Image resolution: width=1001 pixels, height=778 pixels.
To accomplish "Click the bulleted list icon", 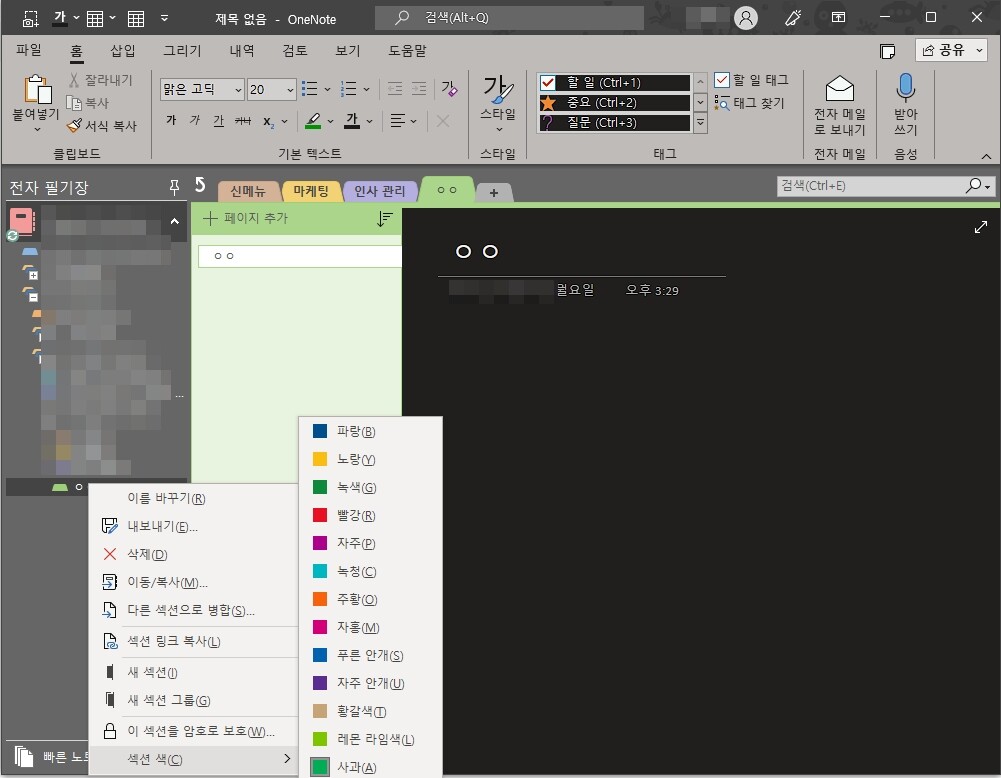I will 310,89.
